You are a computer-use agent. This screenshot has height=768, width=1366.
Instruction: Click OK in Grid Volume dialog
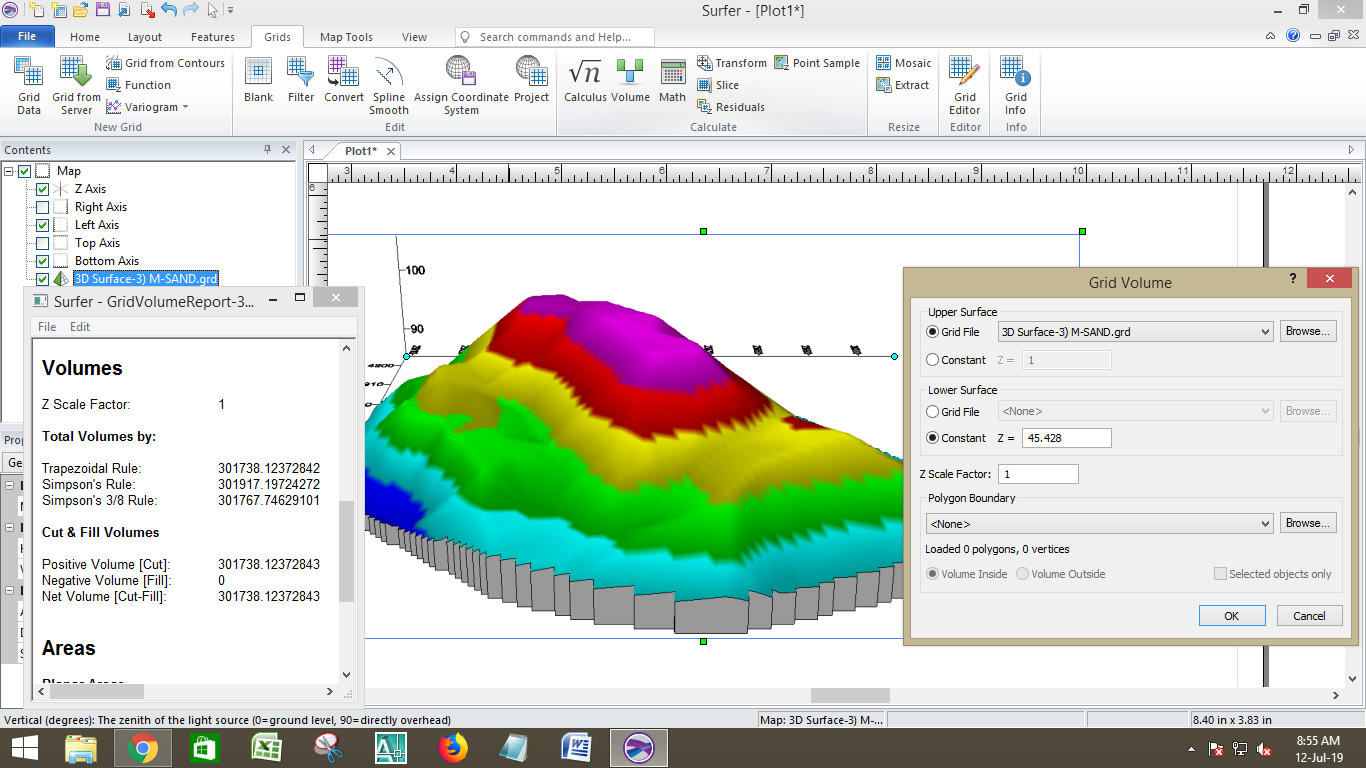[1232, 616]
